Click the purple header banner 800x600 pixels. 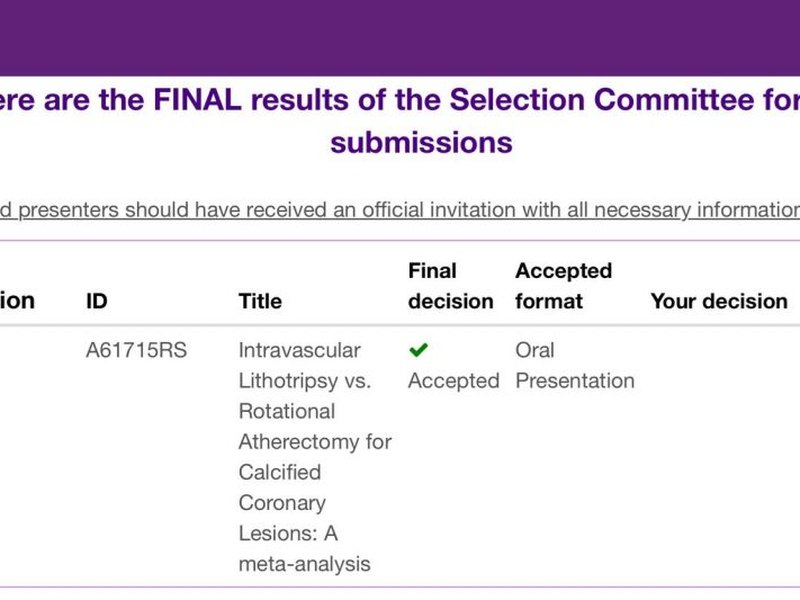(400, 38)
